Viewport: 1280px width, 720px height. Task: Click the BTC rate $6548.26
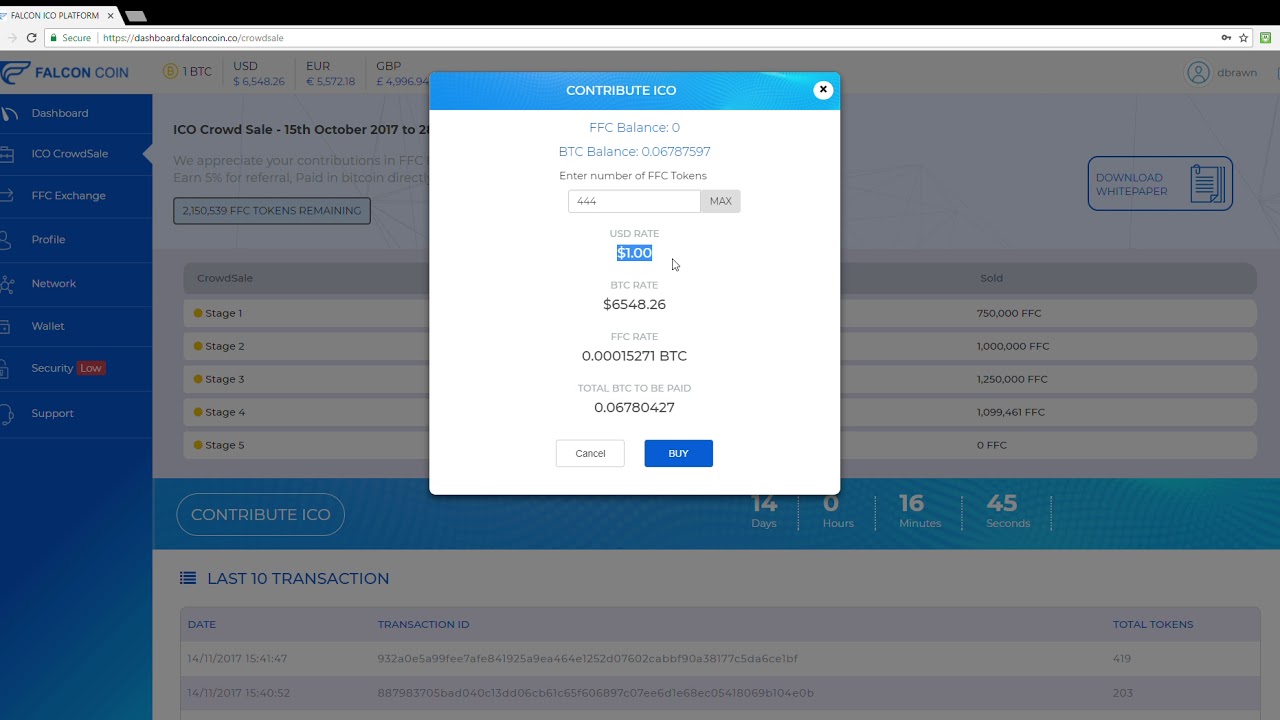pos(634,304)
